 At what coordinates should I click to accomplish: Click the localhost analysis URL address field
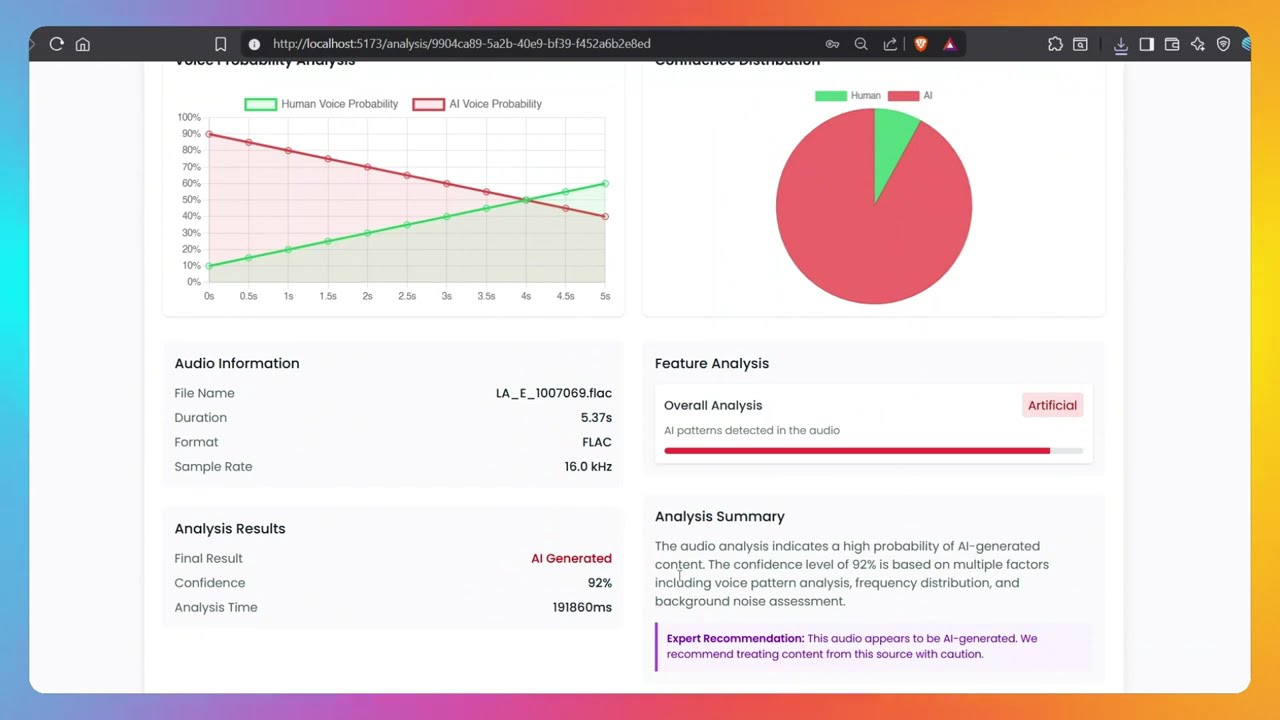pos(461,44)
